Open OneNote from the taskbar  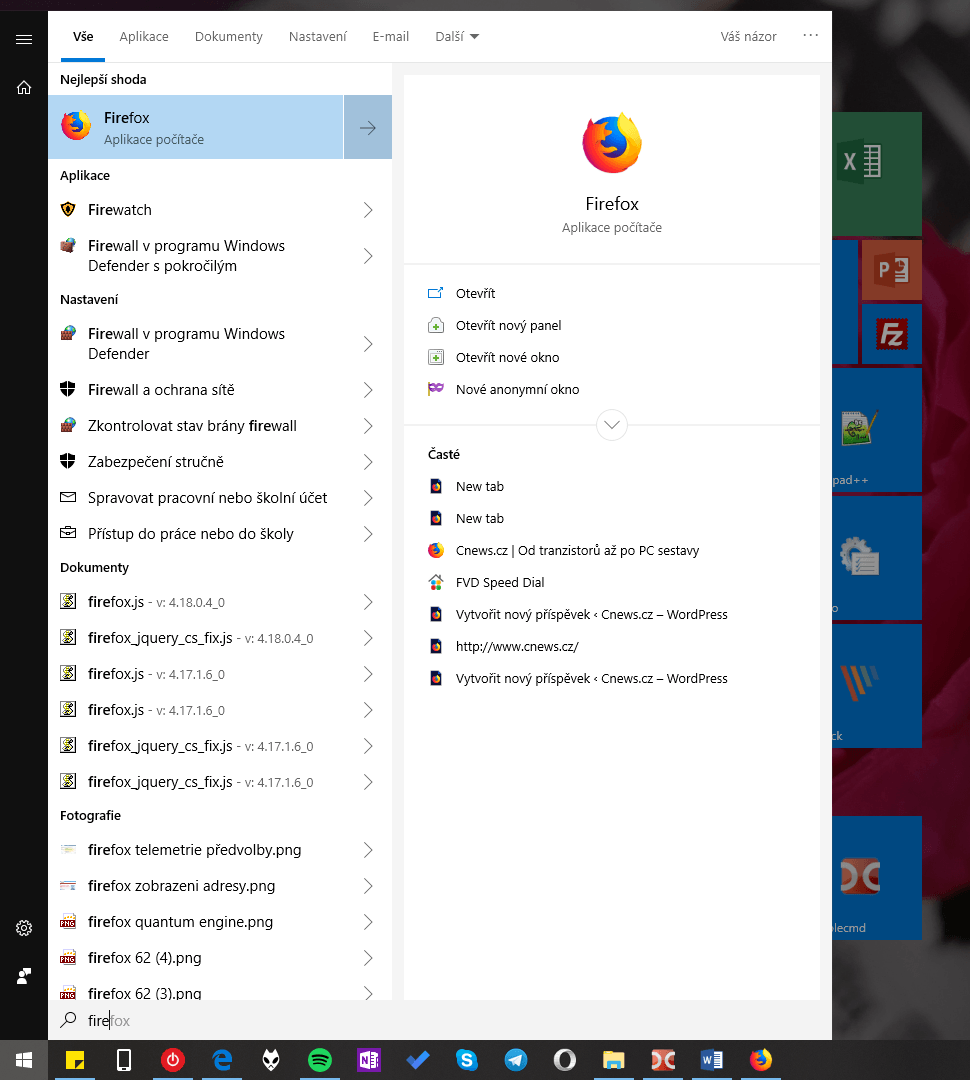coord(369,1060)
